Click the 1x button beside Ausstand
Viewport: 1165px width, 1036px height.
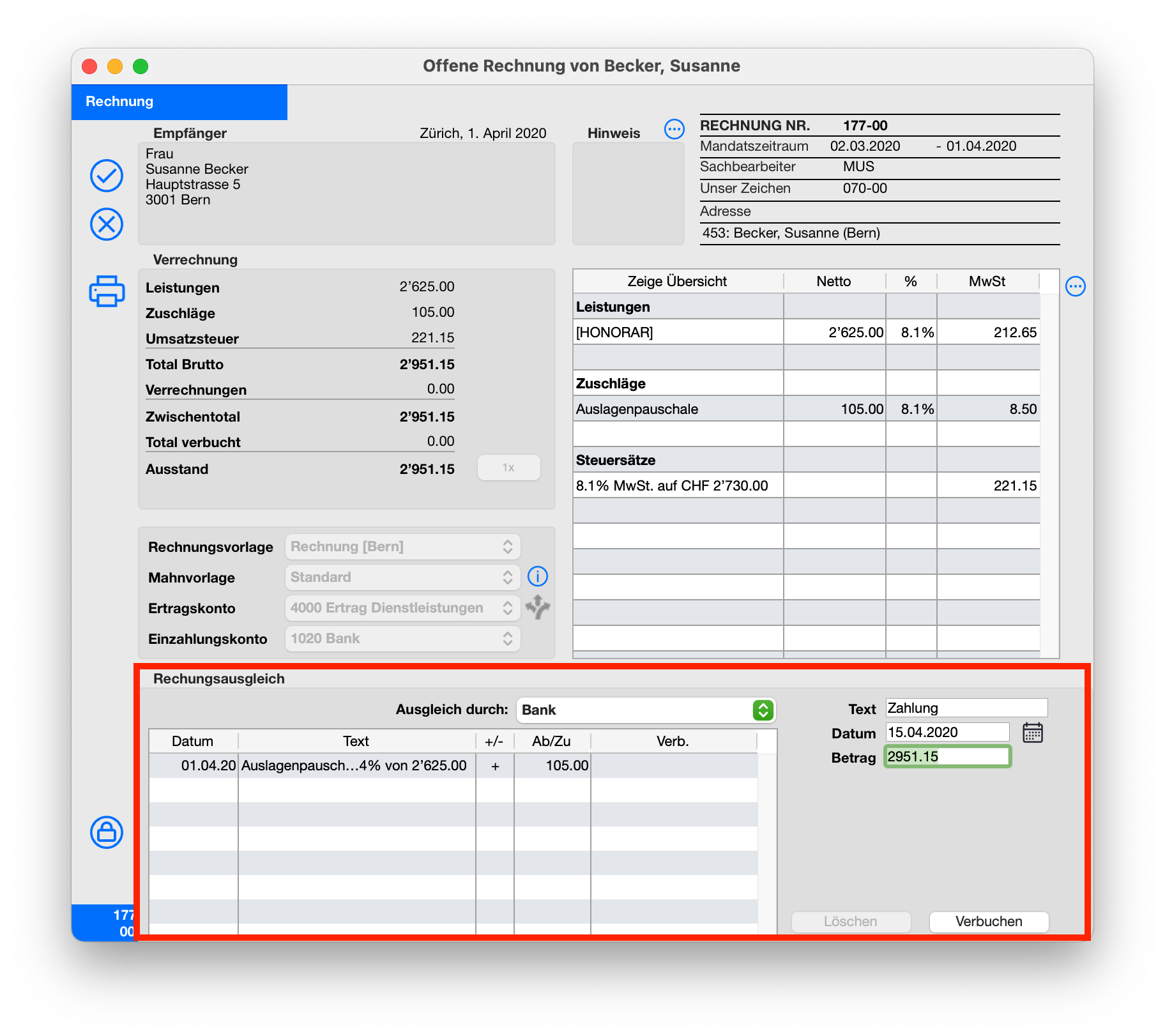pyautogui.click(x=508, y=468)
